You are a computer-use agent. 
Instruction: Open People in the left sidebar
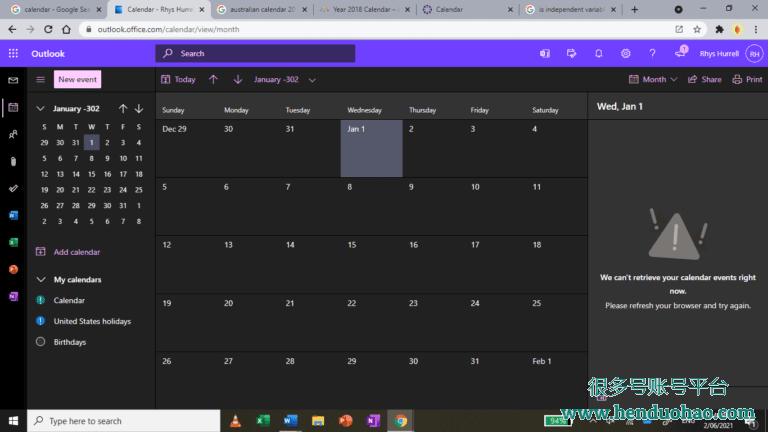pos(13,134)
